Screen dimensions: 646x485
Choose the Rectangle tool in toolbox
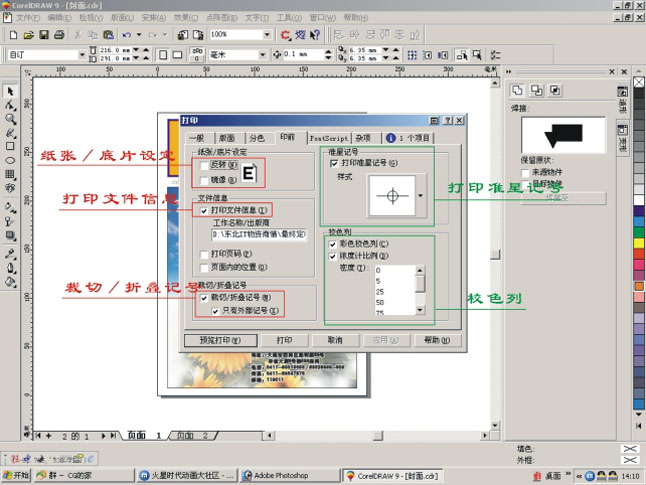pos(10,145)
